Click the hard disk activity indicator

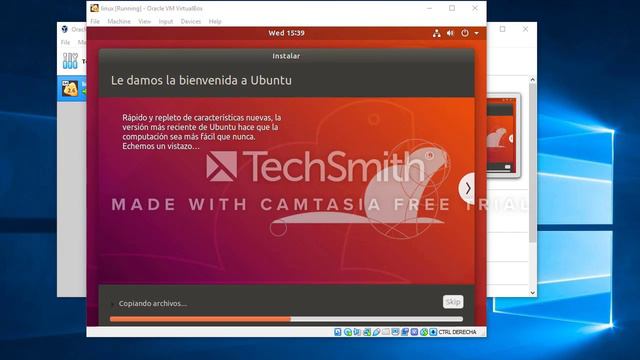[338, 332]
